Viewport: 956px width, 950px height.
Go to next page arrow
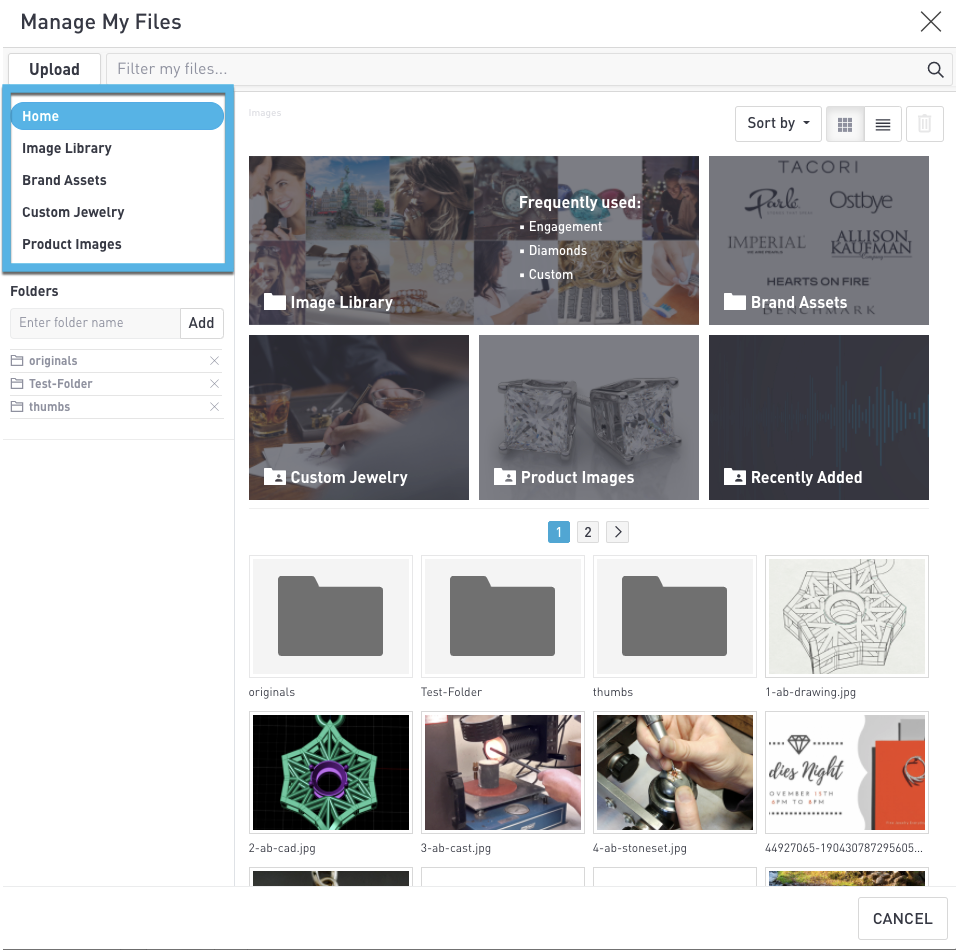point(618,532)
